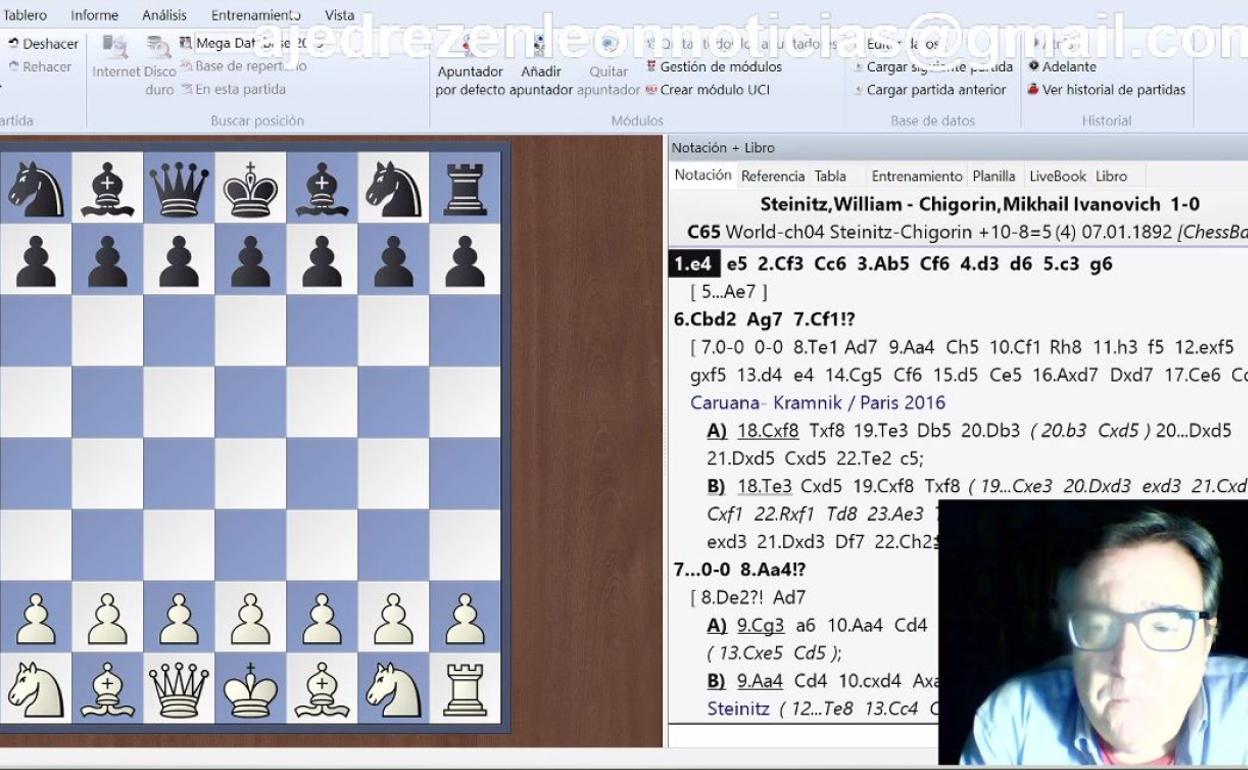Switch to the LiveBook tab

pos(1057,176)
